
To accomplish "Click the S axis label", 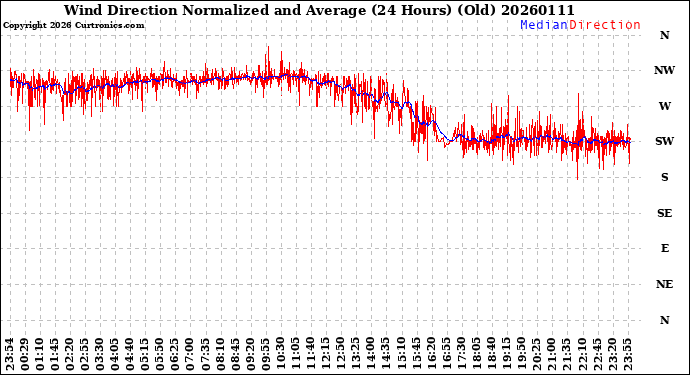I will pos(664,177).
